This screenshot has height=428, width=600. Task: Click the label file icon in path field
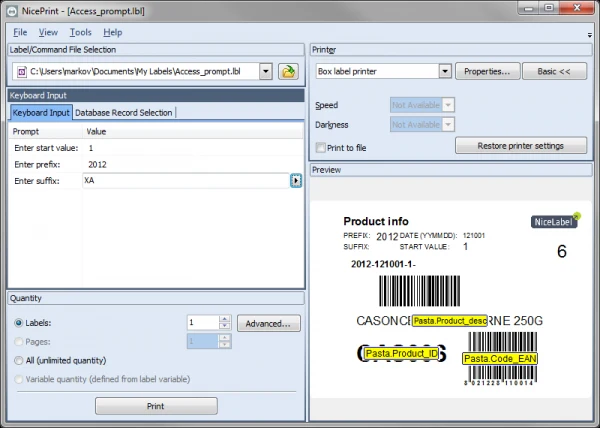22,72
